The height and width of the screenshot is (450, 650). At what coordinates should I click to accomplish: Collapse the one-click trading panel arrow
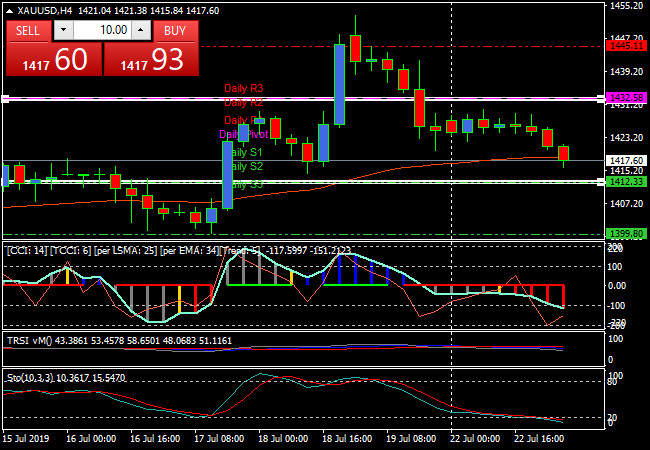(x=8, y=10)
